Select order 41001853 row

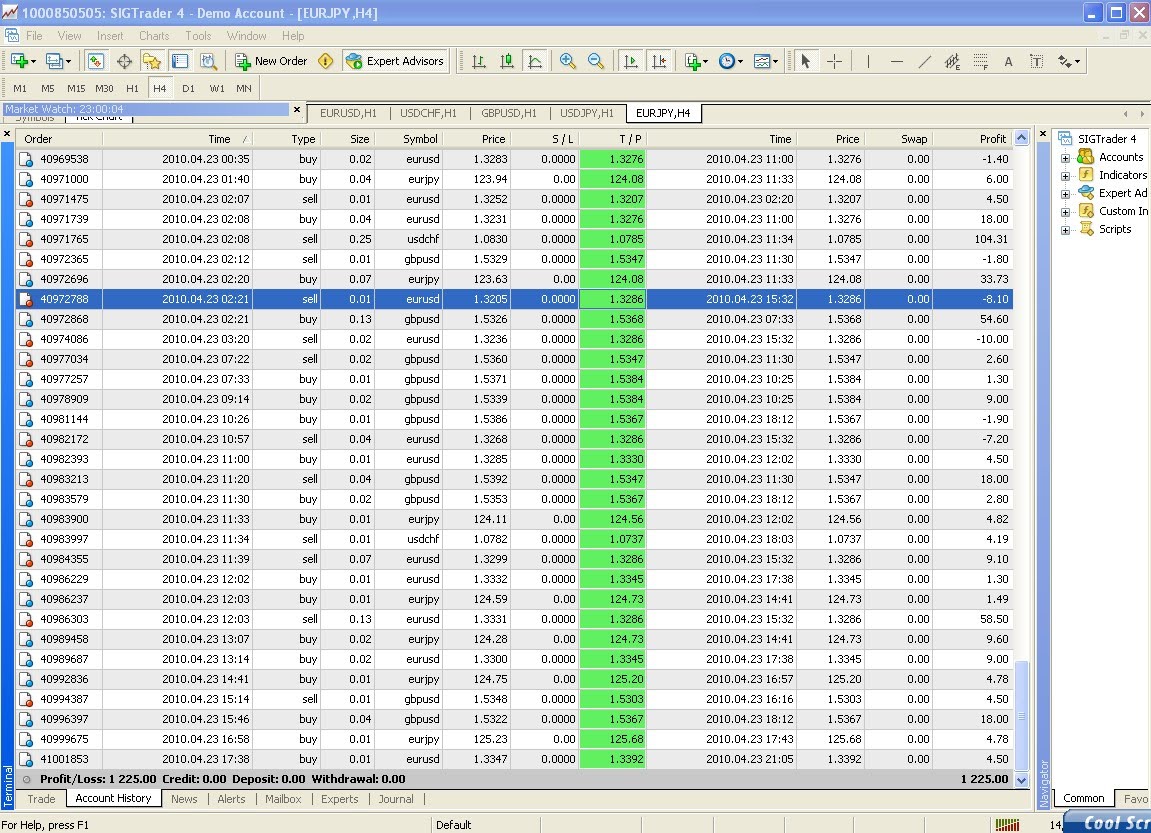[515, 759]
